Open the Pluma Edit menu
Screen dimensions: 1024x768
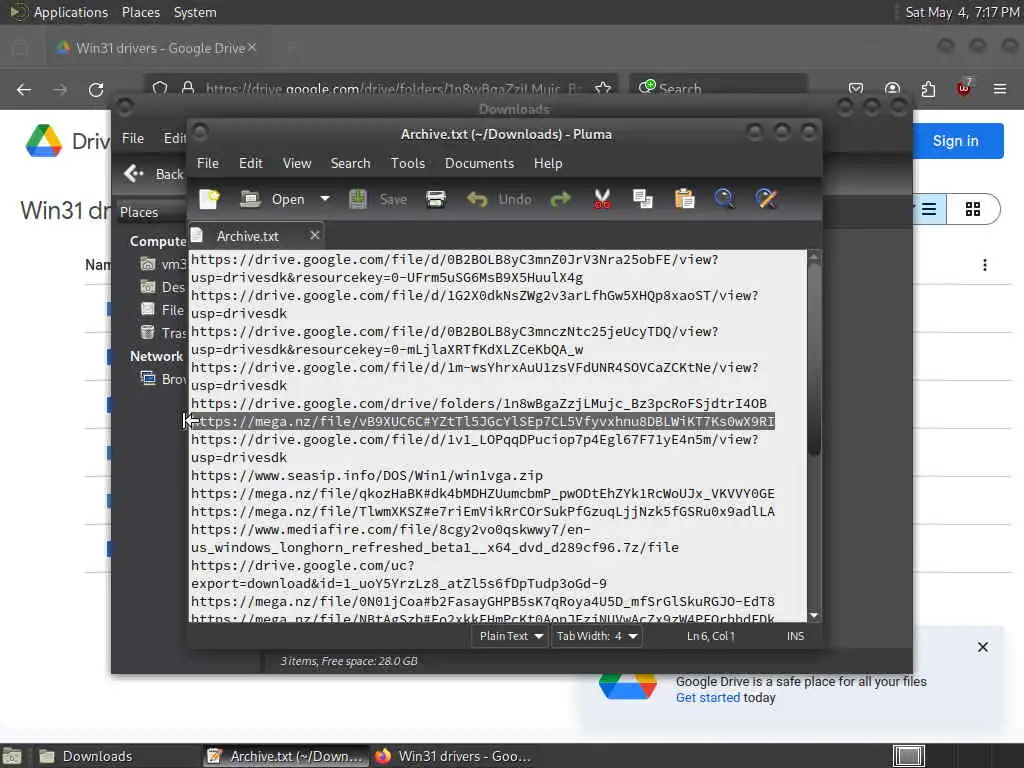point(251,163)
